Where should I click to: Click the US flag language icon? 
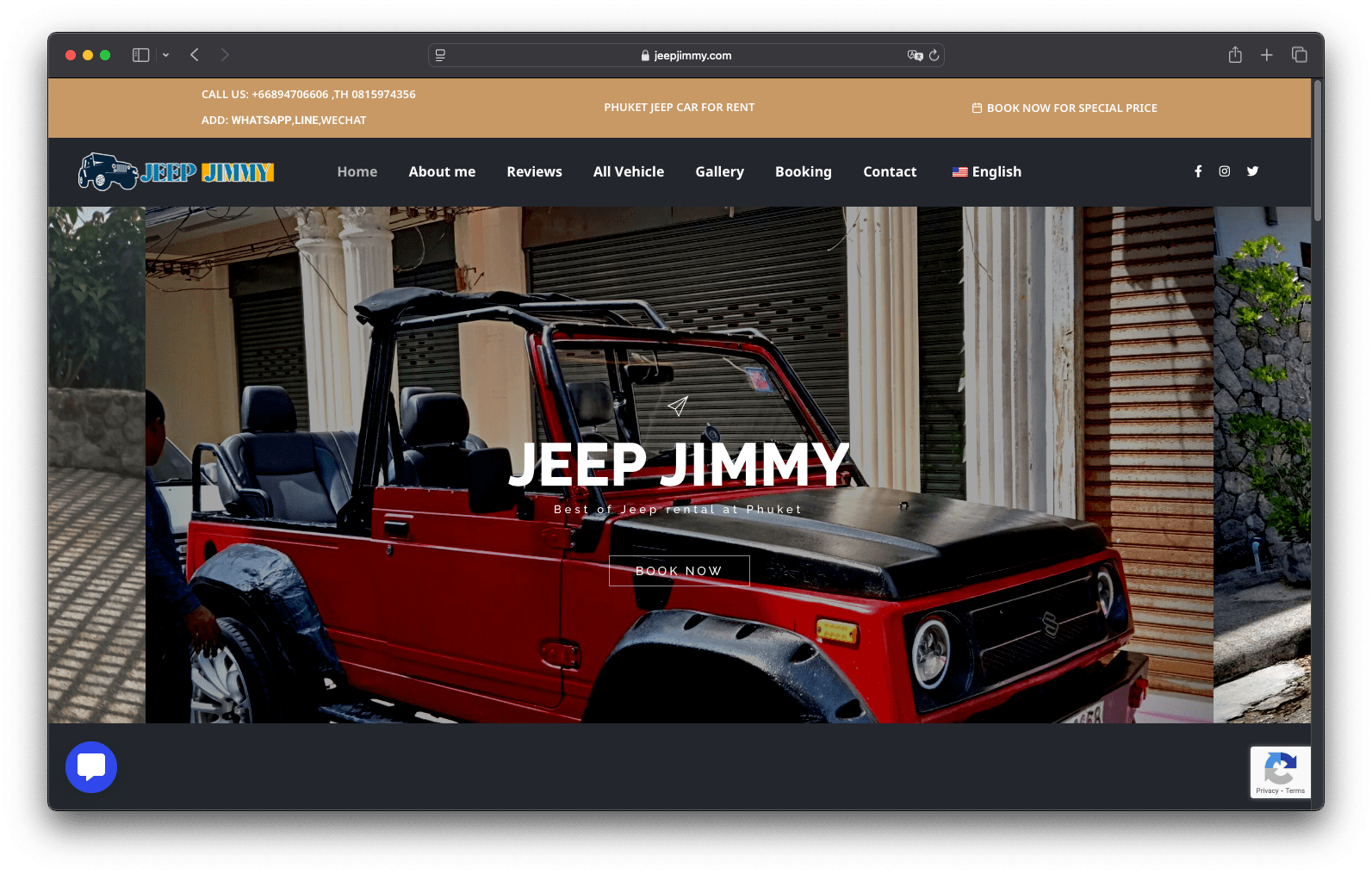click(x=959, y=172)
